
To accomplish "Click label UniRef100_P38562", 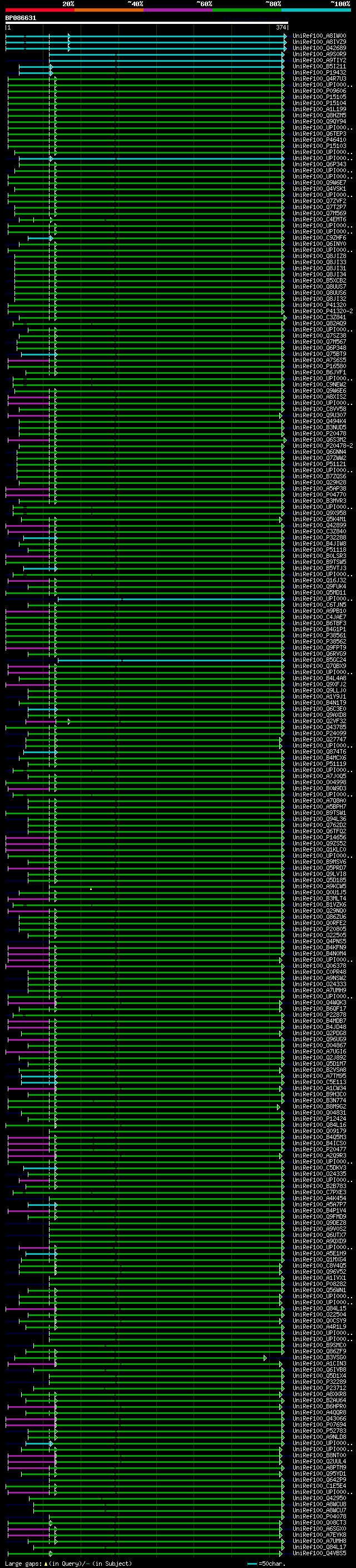I will [319, 641].
